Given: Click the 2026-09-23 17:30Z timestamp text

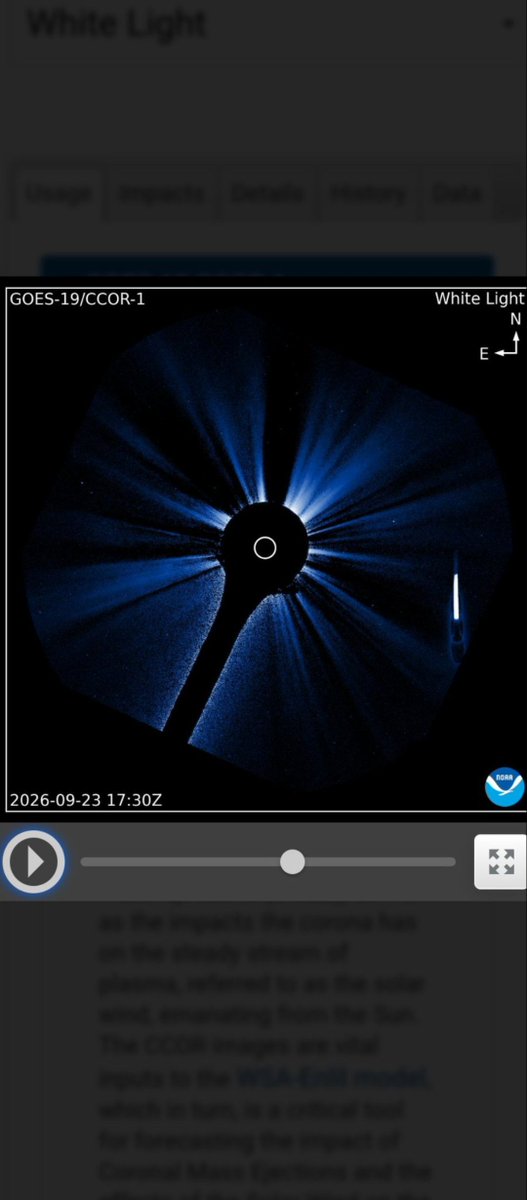Looking at the screenshot, I should tap(86, 800).
